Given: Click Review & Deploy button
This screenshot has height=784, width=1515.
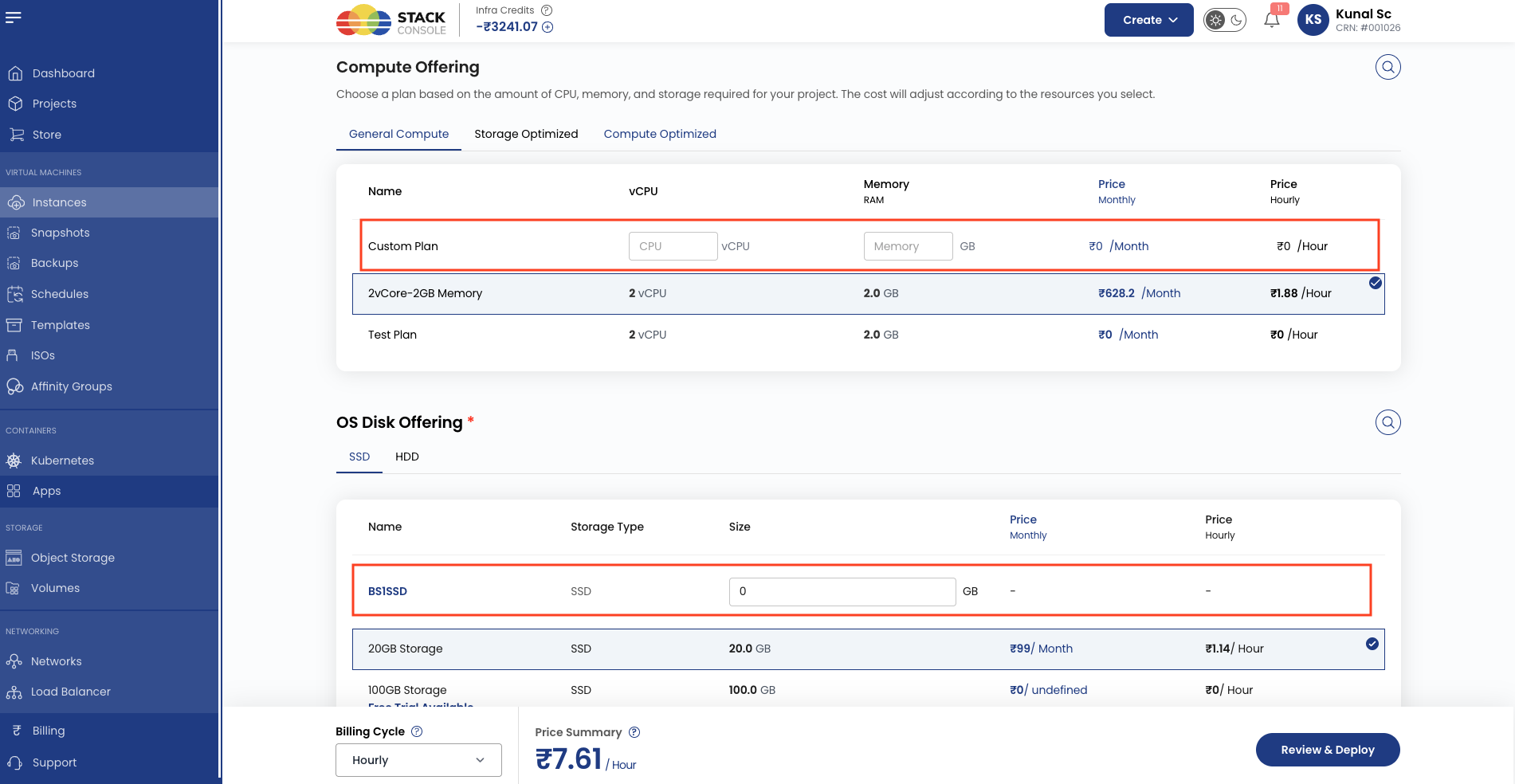Looking at the screenshot, I should click(x=1328, y=750).
